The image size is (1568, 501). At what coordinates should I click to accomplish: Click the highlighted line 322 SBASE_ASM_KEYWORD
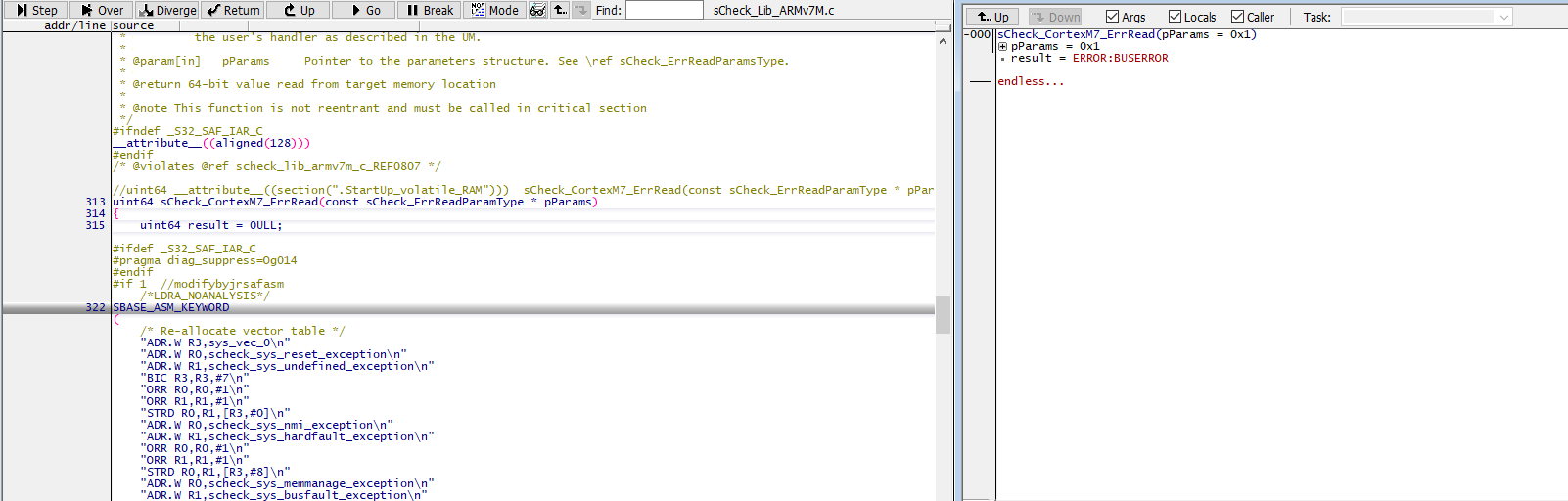[468, 307]
